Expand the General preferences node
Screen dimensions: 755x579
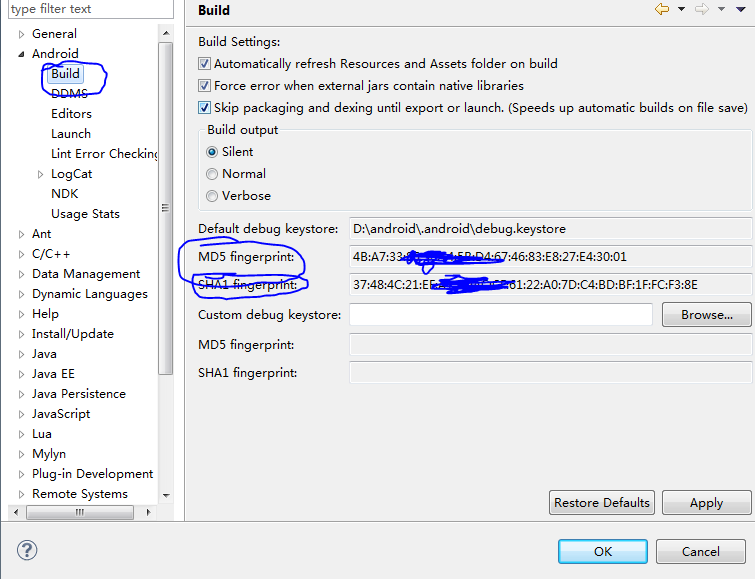pyautogui.click(x=21, y=34)
